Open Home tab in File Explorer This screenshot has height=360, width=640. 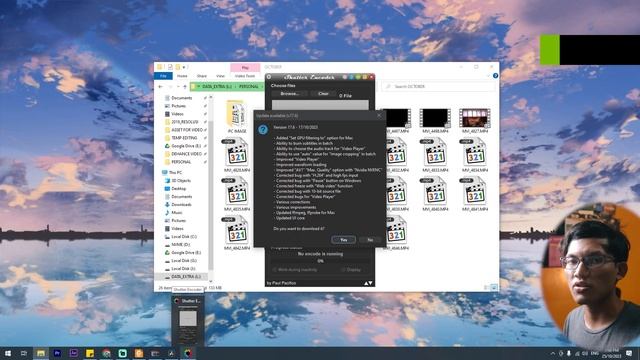pos(182,76)
